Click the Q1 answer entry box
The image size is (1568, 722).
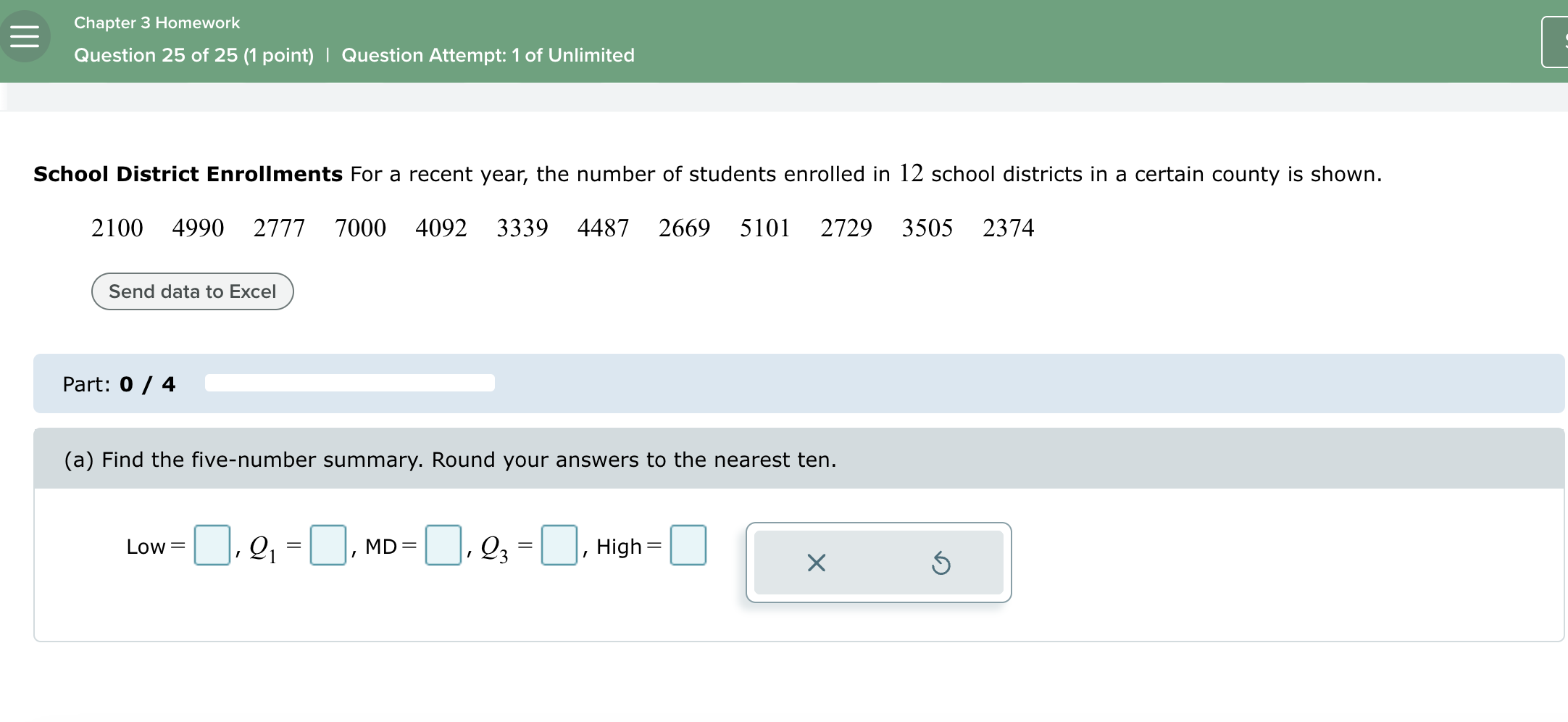tap(328, 545)
